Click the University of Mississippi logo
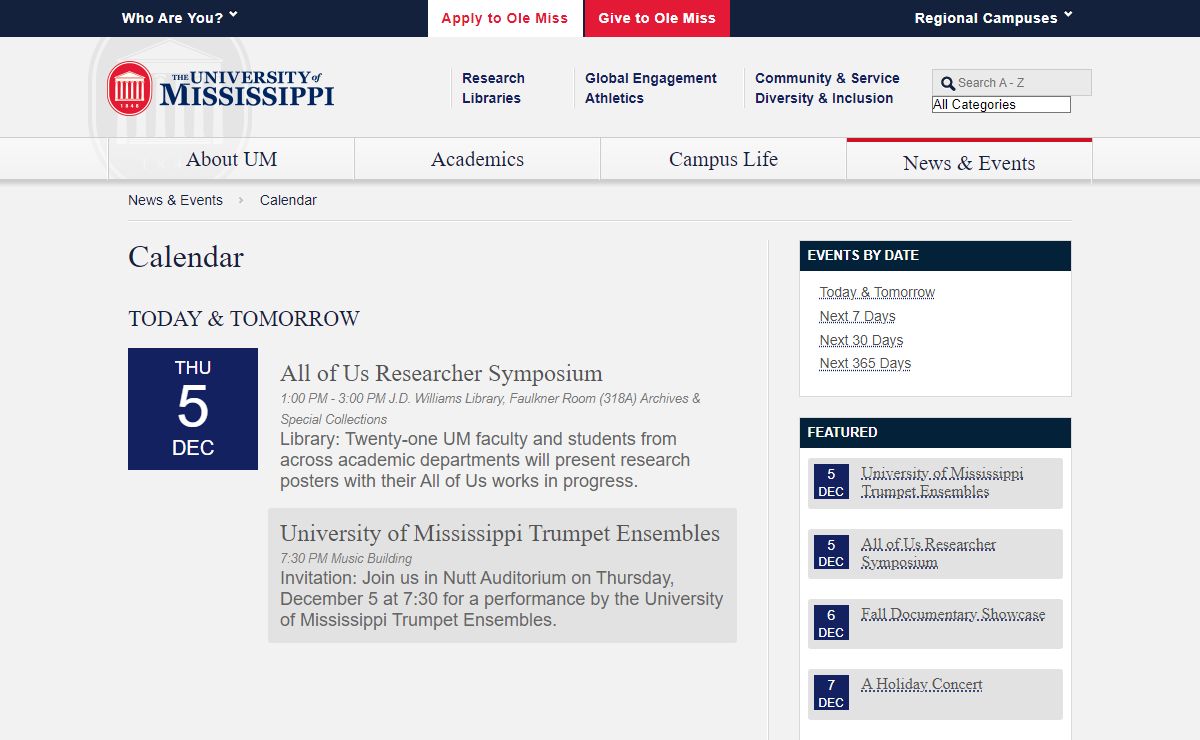The width and height of the screenshot is (1200, 740). (x=221, y=88)
